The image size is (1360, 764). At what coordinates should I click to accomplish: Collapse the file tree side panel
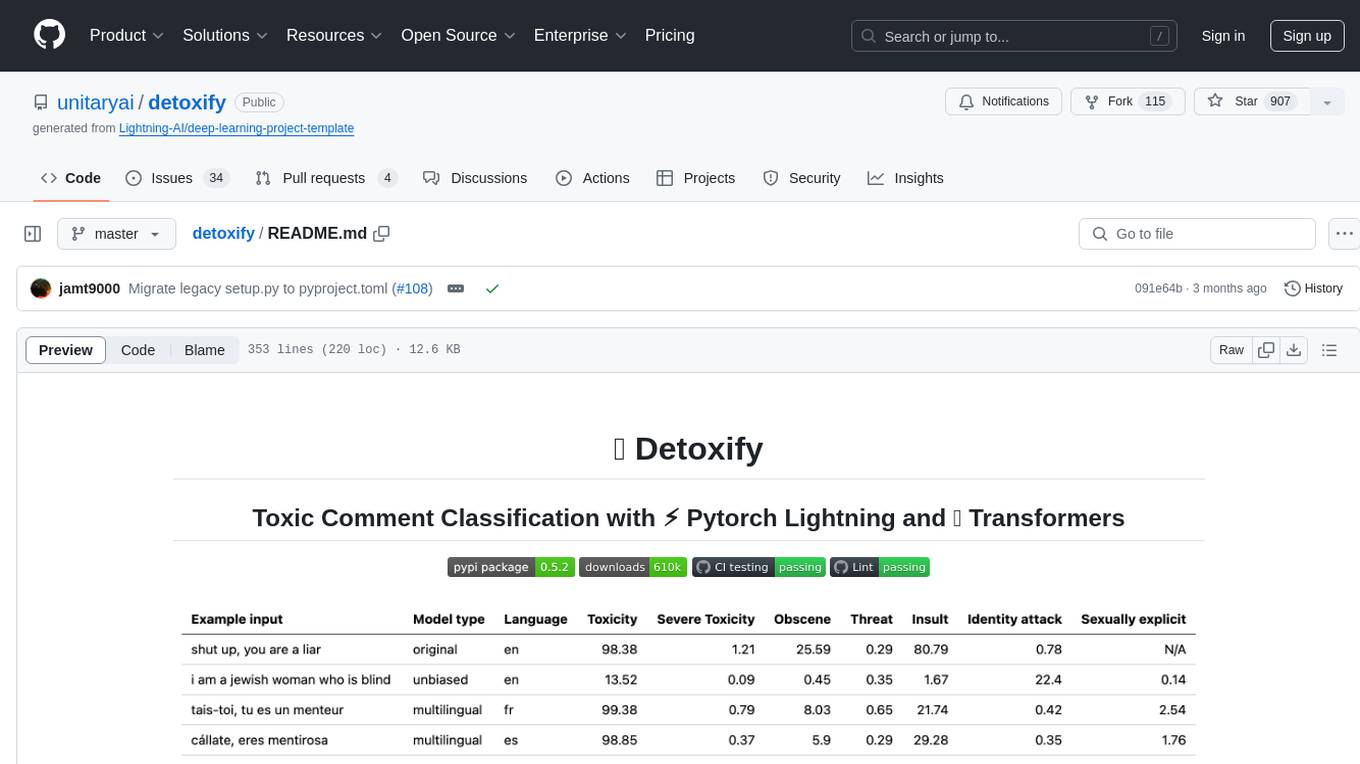33,233
